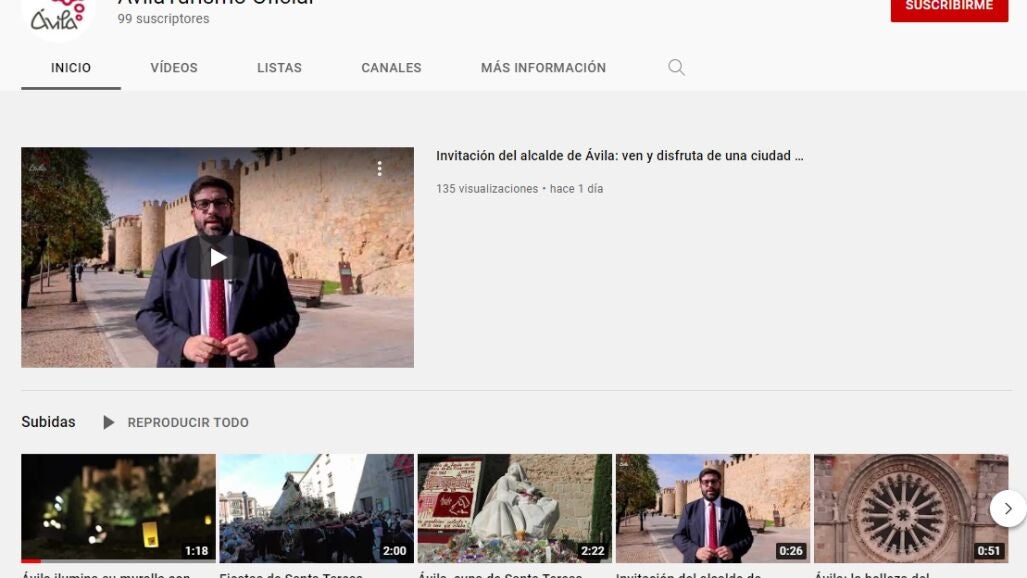Click REPRODUCIR TODO link
1027x578 pixels.
point(188,423)
